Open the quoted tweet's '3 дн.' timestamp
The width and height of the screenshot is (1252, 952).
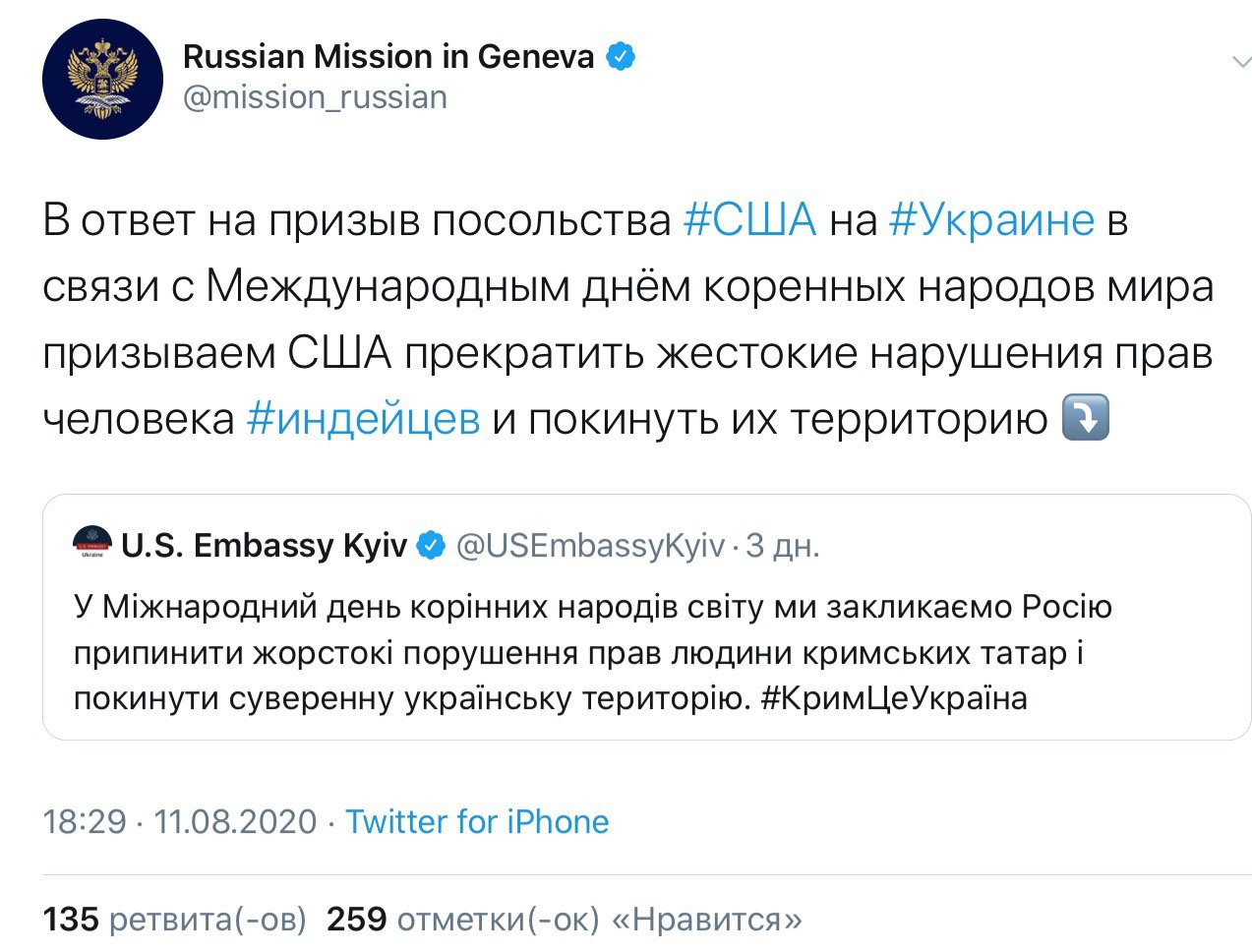(782, 545)
